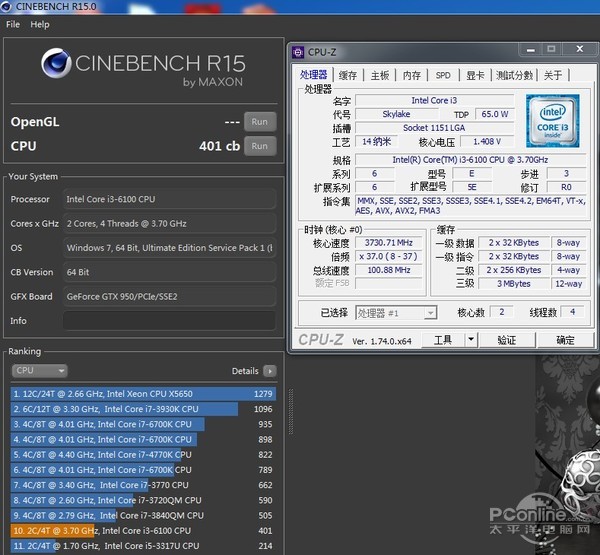Open the 处理器 #1 selection dropdown
600x555 pixels.
tap(396, 313)
